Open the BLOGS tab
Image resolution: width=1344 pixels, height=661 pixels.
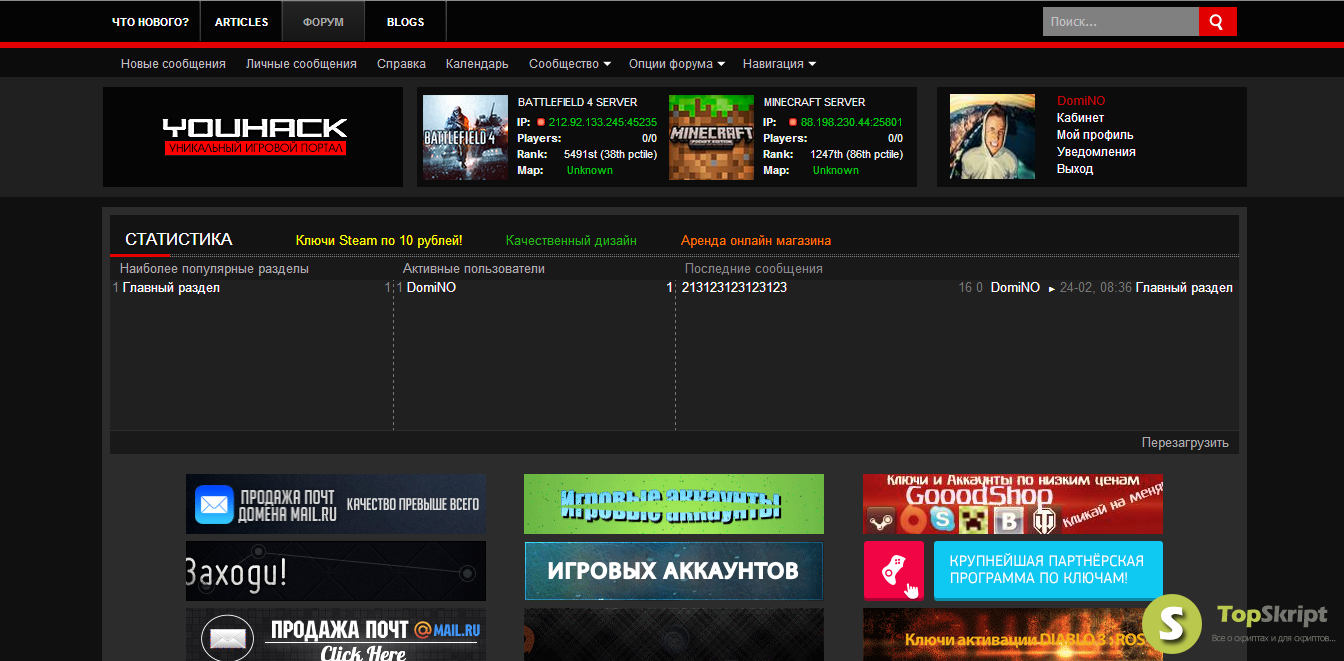coord(405,22)
